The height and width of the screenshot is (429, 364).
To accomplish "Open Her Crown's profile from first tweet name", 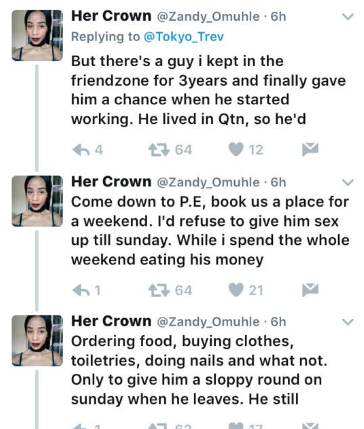I will coord(111,16).
